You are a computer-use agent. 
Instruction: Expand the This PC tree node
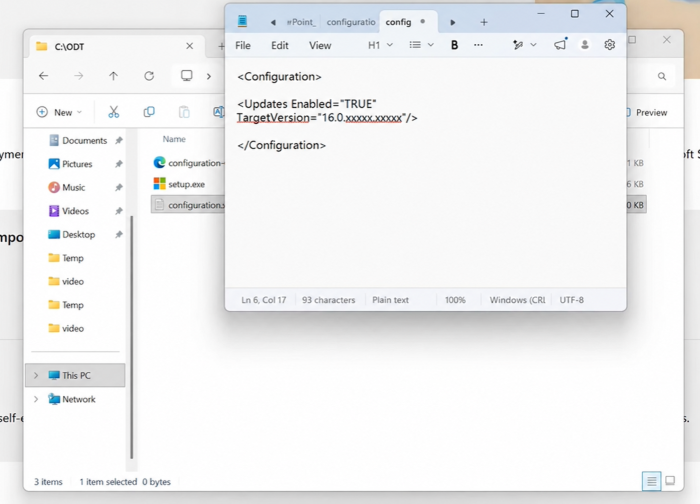coord(36,375)
